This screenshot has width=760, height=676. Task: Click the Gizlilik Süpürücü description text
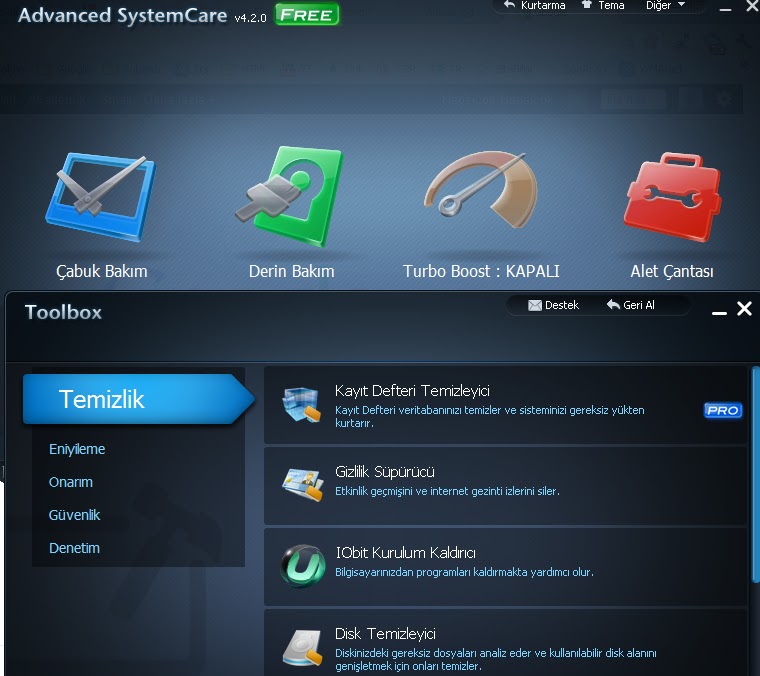coord(447,491)
